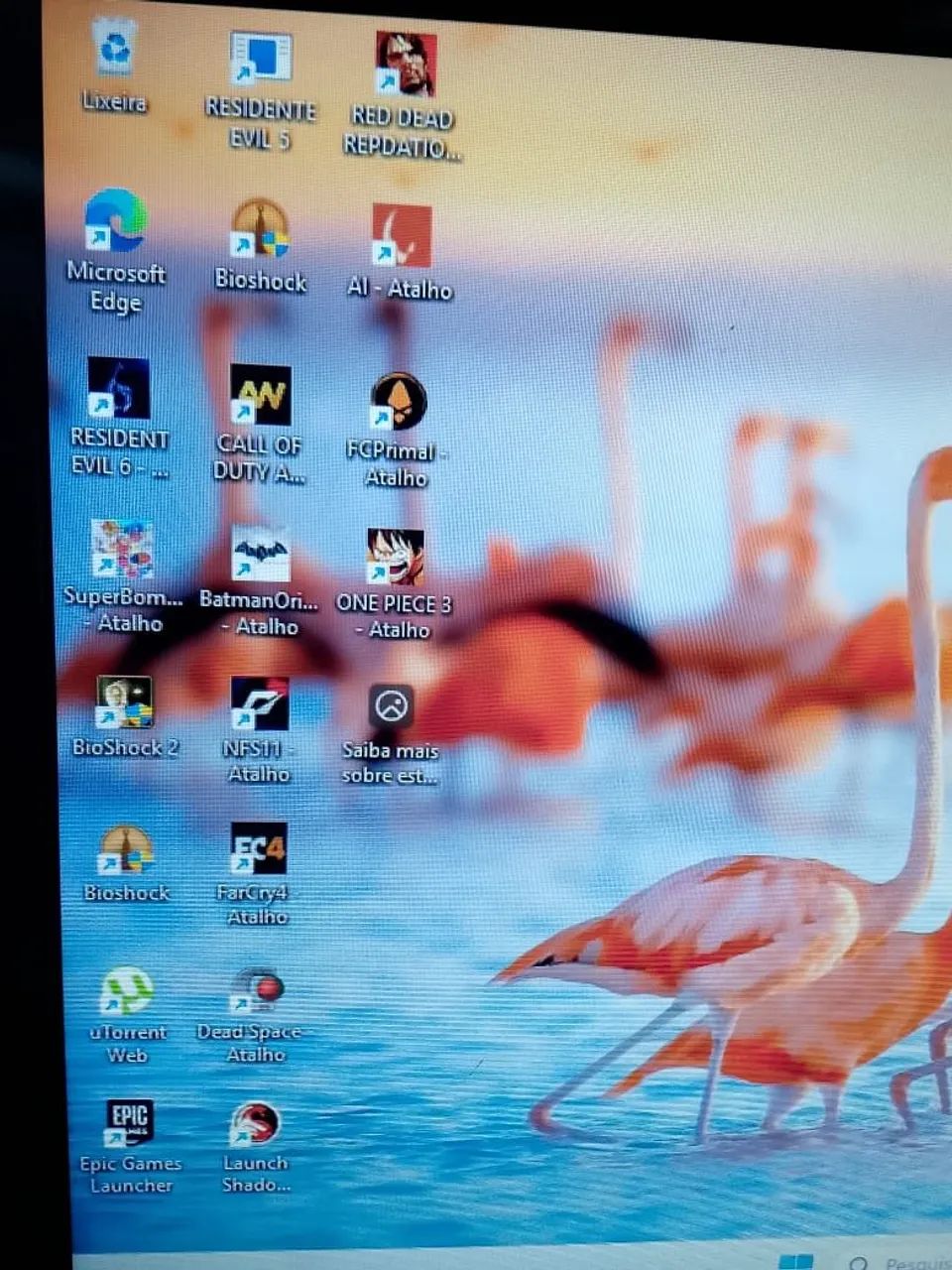Select the FarCry4 - Atalho icon

[x=258, y=849]
